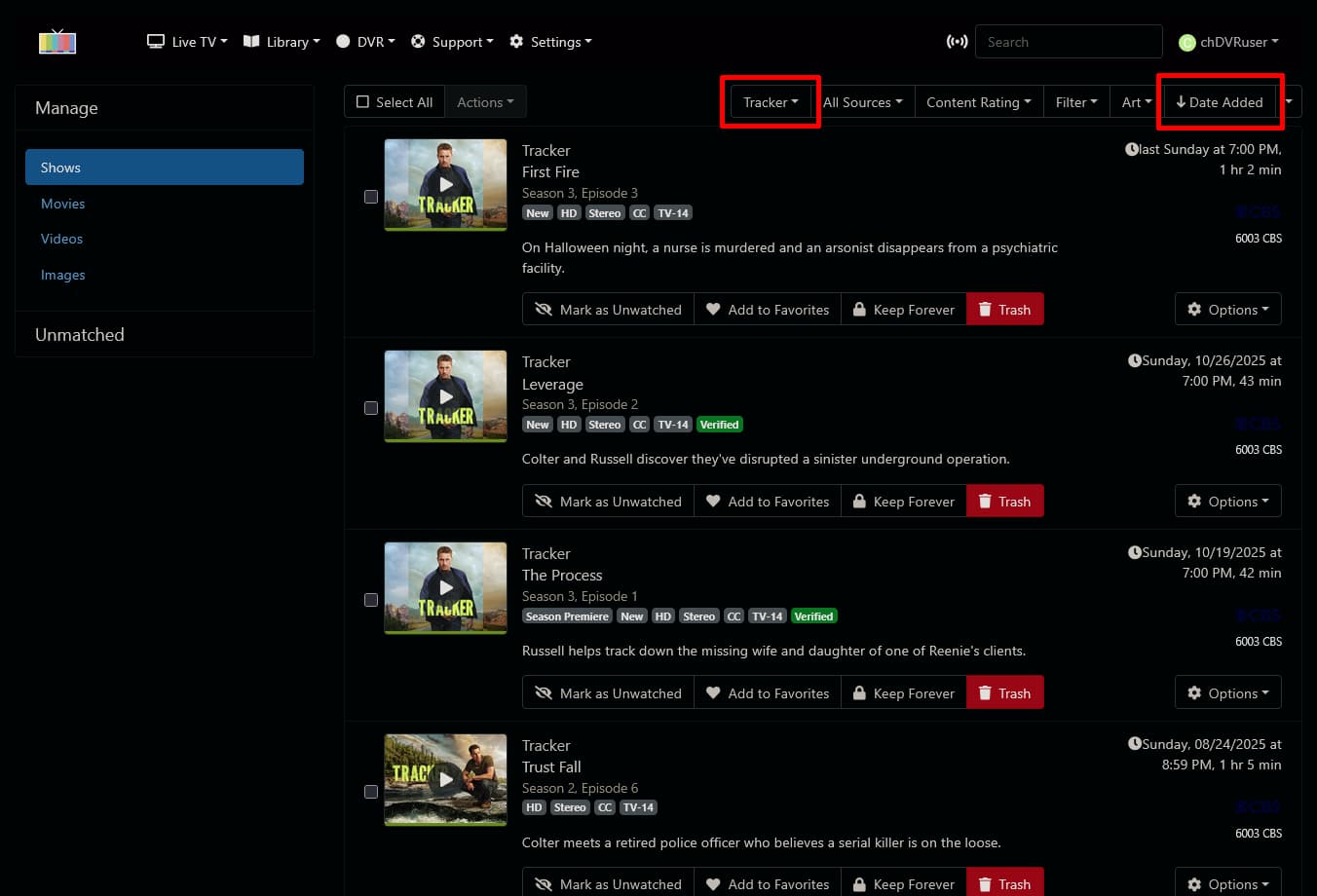Screen dimensions: 1317x896
Task: Go to Movies in the Manage sidebar
Action: pos(63,204)
